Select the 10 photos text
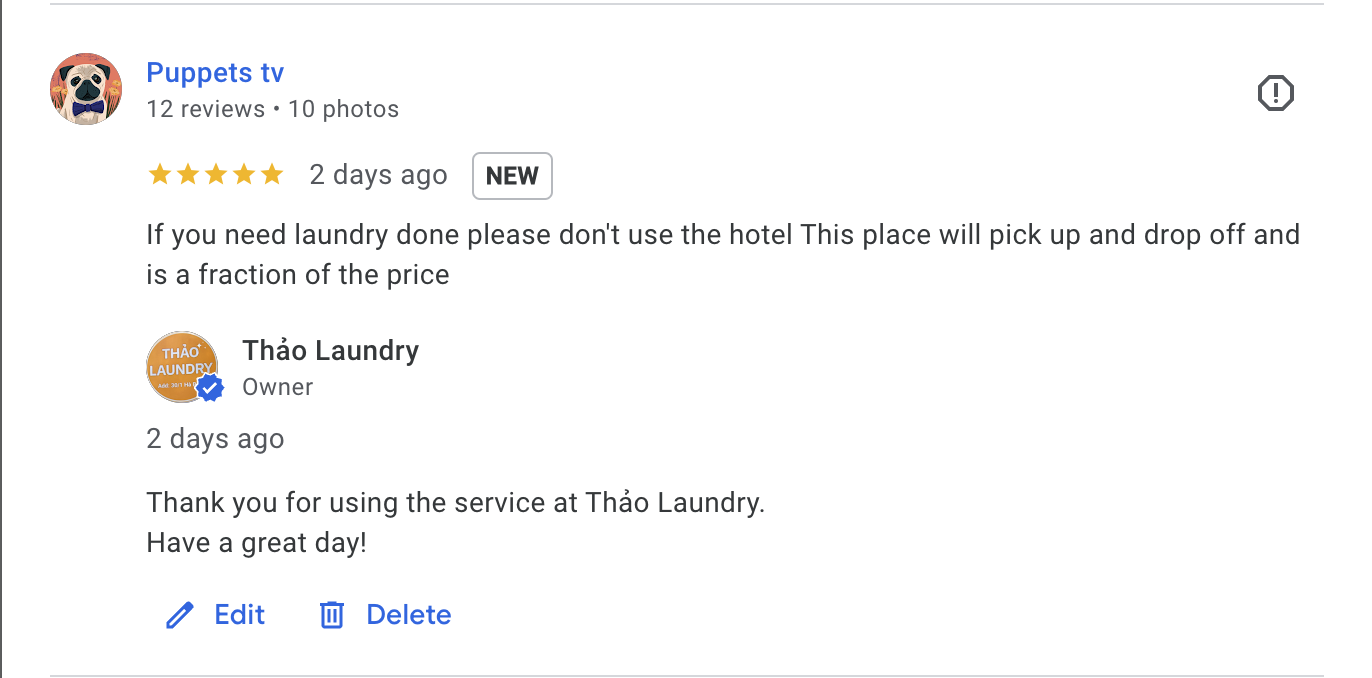1372x678 pixels. click(x=343, y=109)
